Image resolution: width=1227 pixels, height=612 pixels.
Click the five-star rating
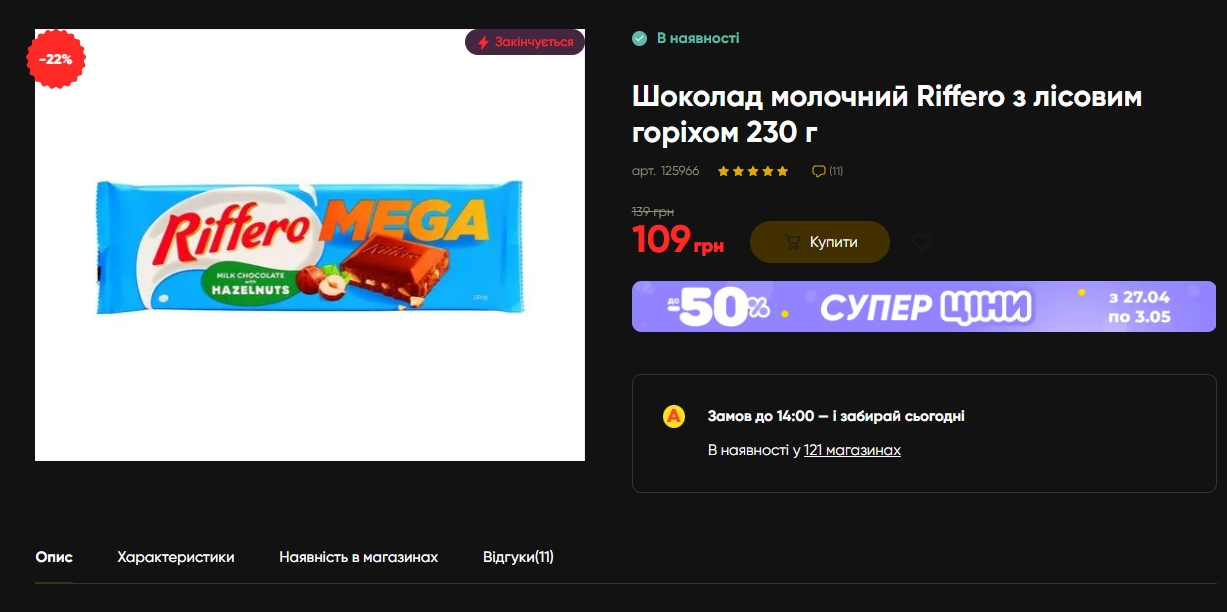(x=753, y=171)
